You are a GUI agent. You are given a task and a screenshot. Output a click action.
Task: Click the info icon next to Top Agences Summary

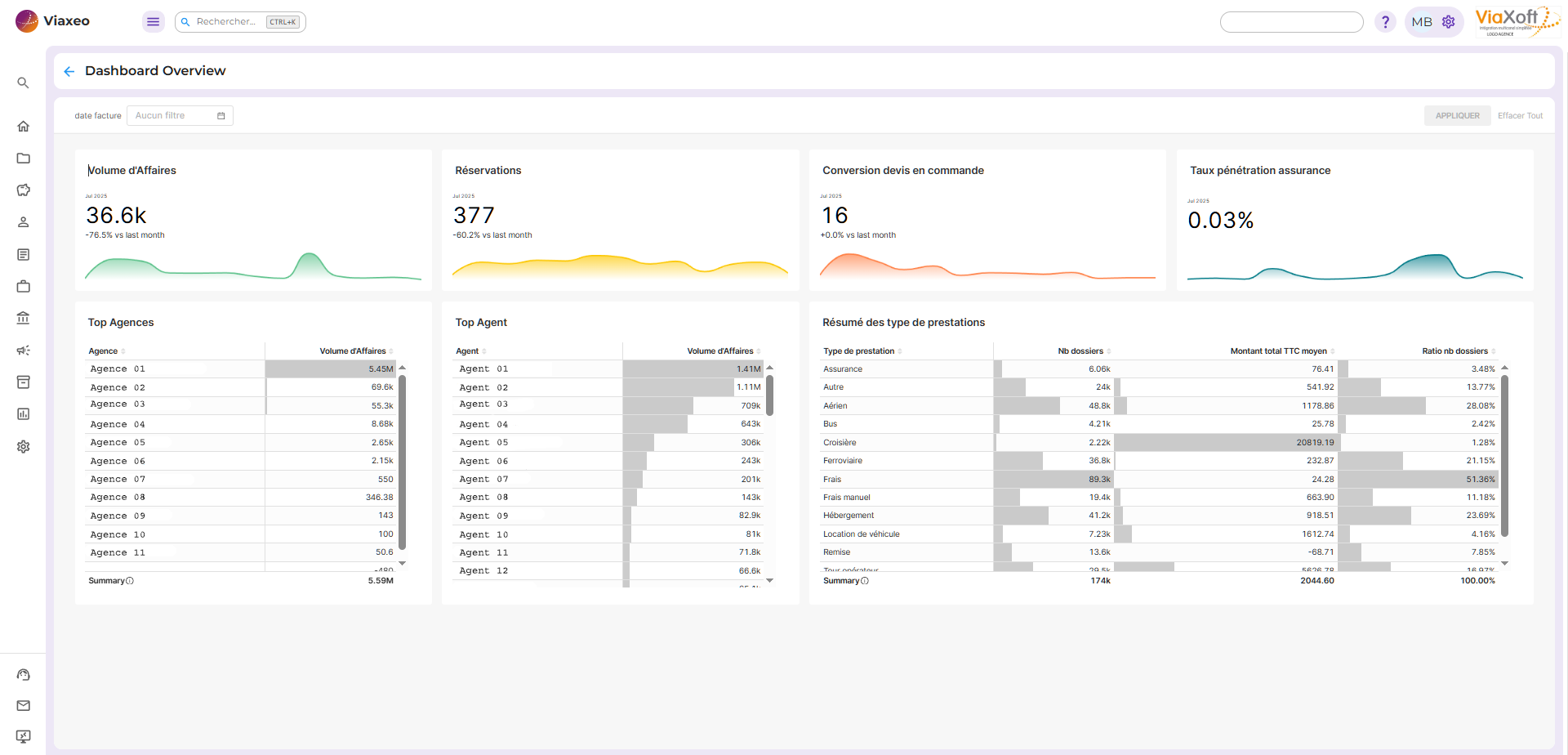(x=130, y=581)
